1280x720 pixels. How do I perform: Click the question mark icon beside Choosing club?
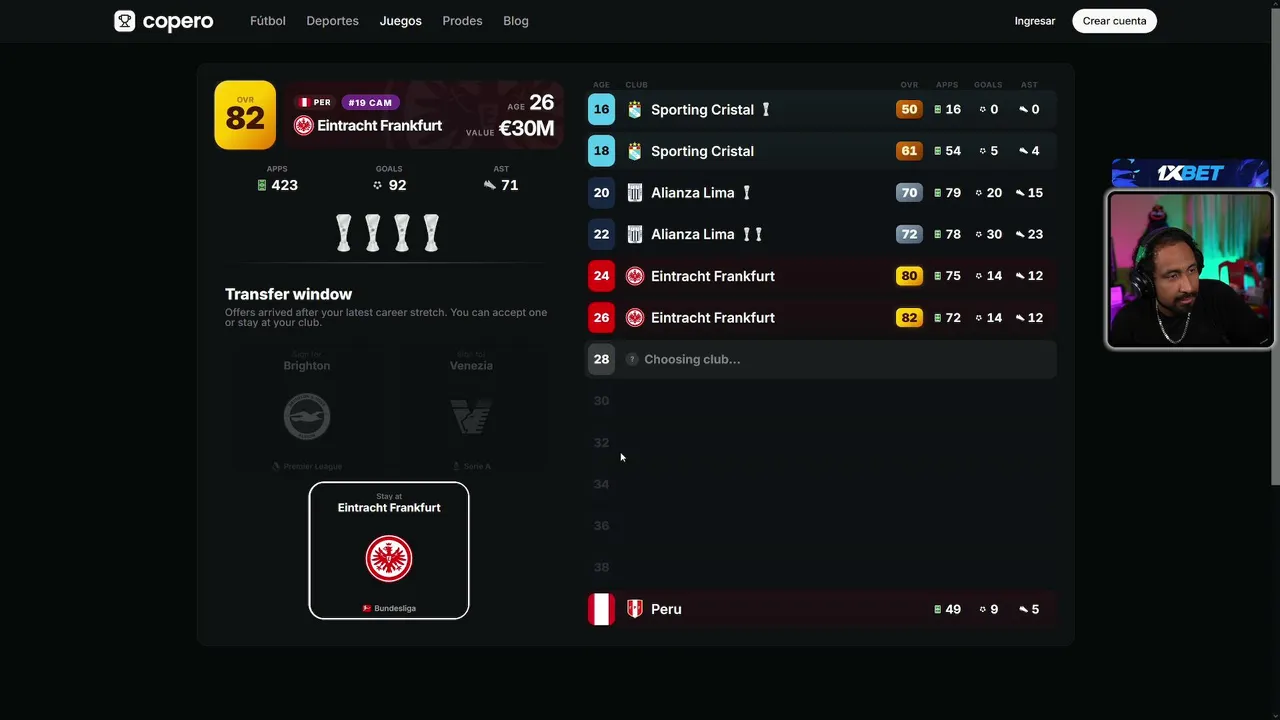631,359
